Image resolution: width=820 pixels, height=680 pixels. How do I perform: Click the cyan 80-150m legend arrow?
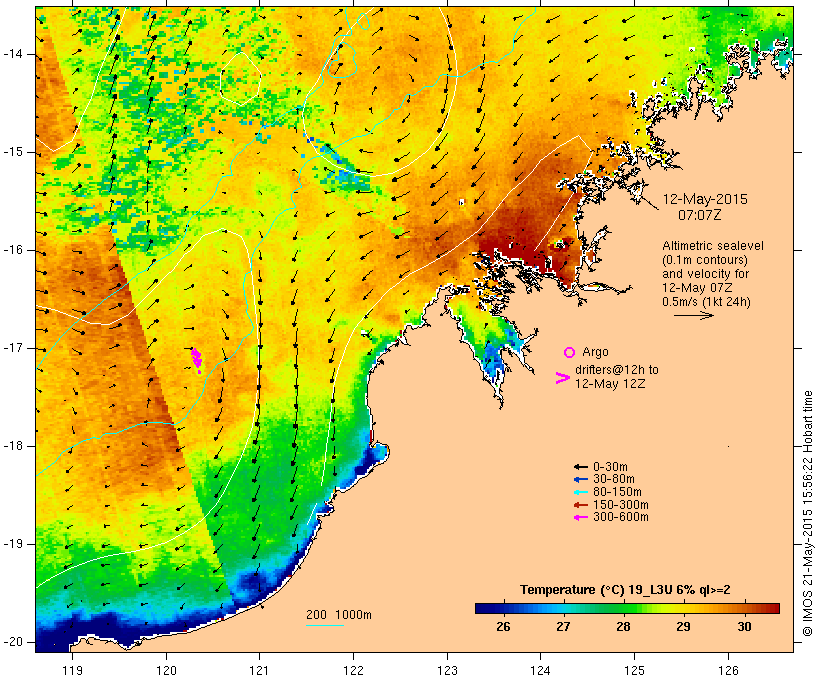coord(581,492)
